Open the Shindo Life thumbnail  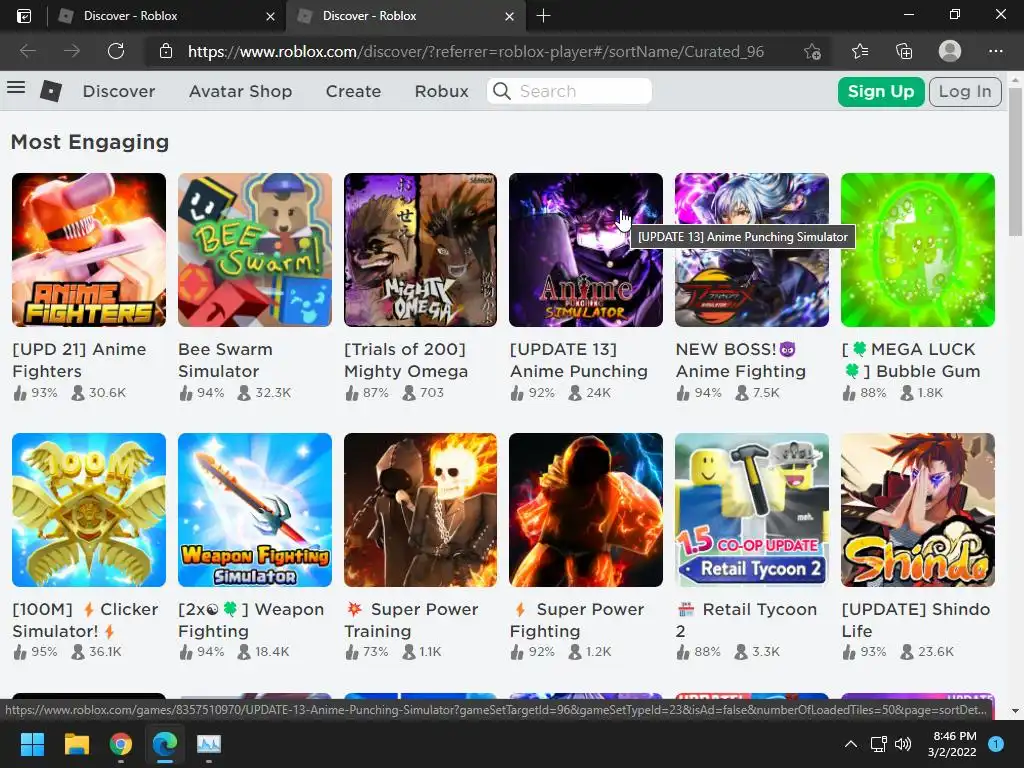[918, 509]
